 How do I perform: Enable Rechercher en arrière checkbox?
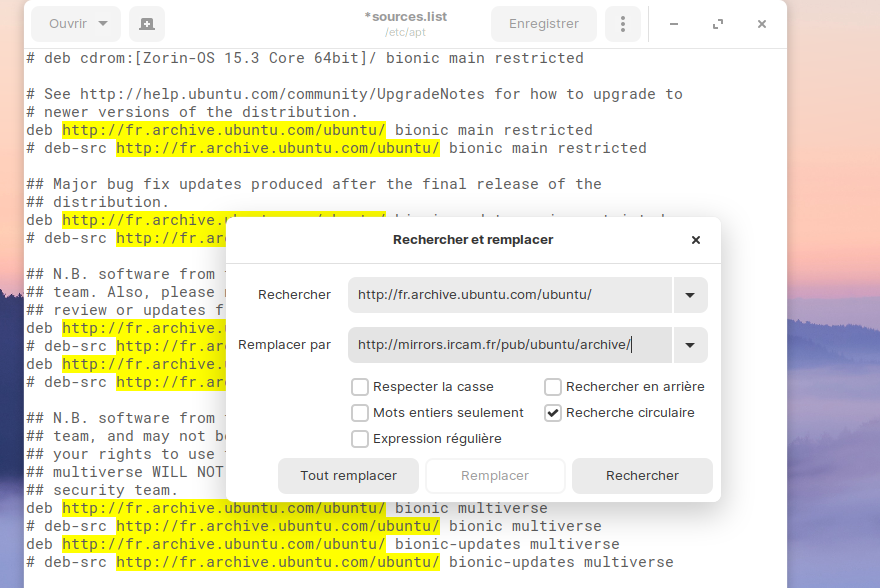tap(553, 387)
